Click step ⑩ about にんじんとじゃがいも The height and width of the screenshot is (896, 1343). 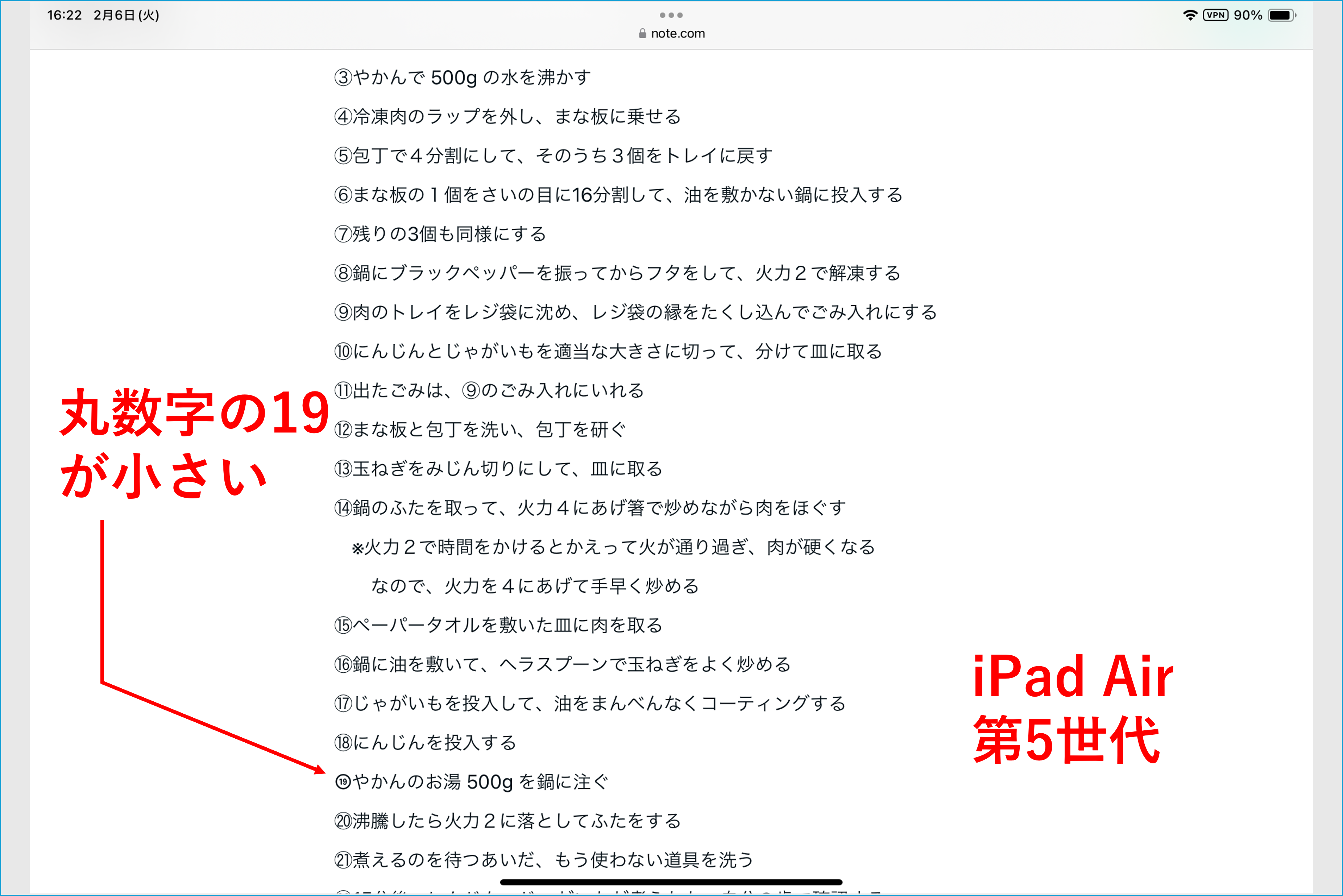click(x=608, y=352)
